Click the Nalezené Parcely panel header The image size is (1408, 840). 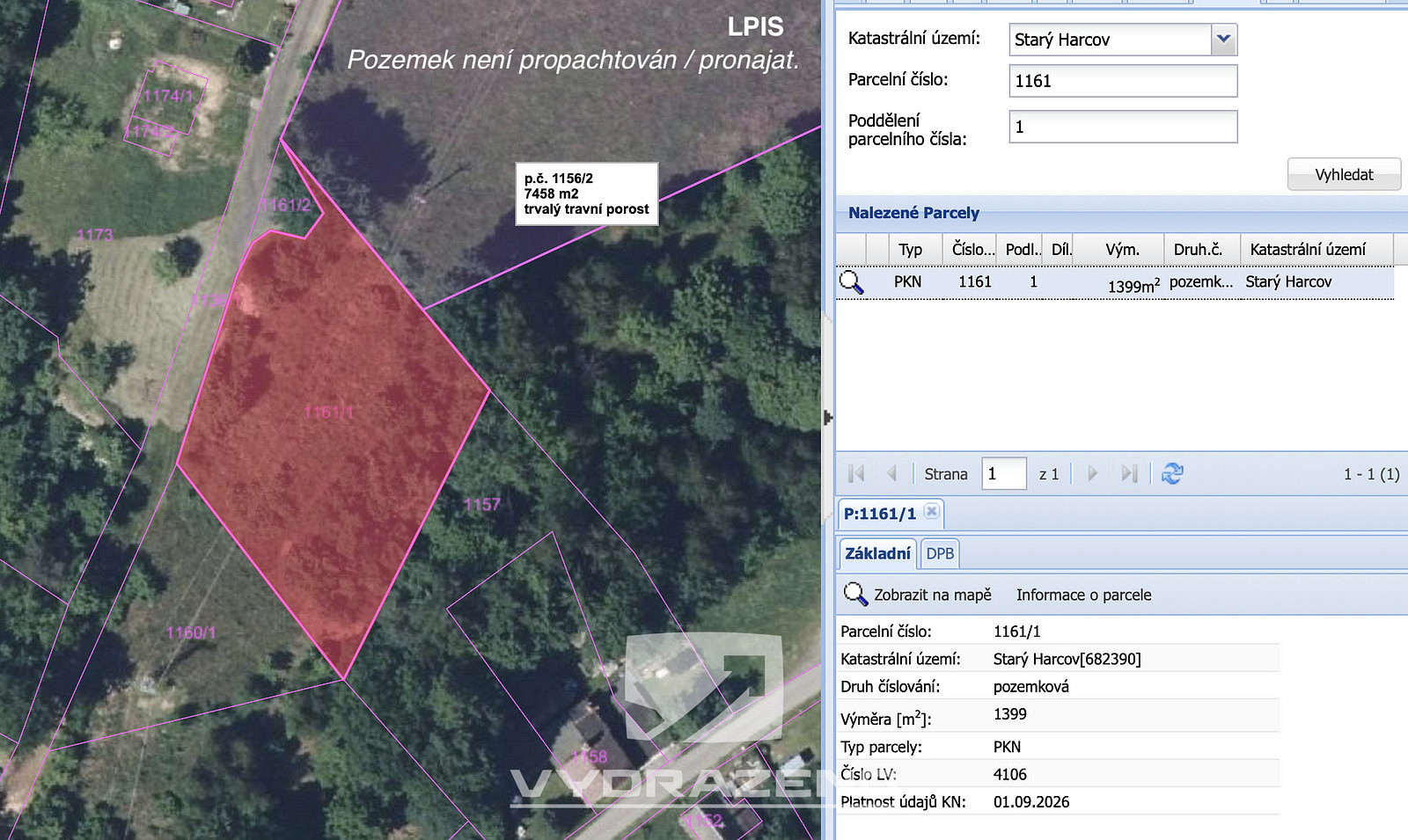pyautogui.click(x=1121, y=213)
